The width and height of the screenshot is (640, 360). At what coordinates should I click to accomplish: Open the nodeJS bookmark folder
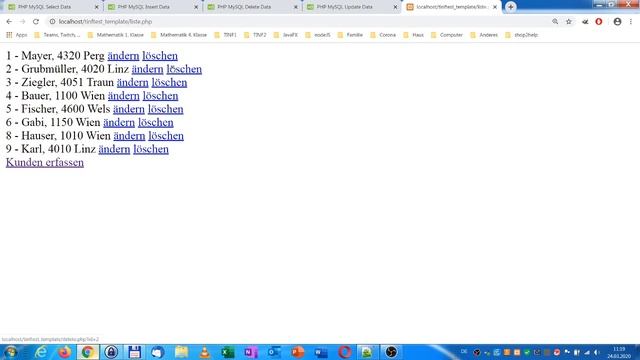(x=318, y=35)
